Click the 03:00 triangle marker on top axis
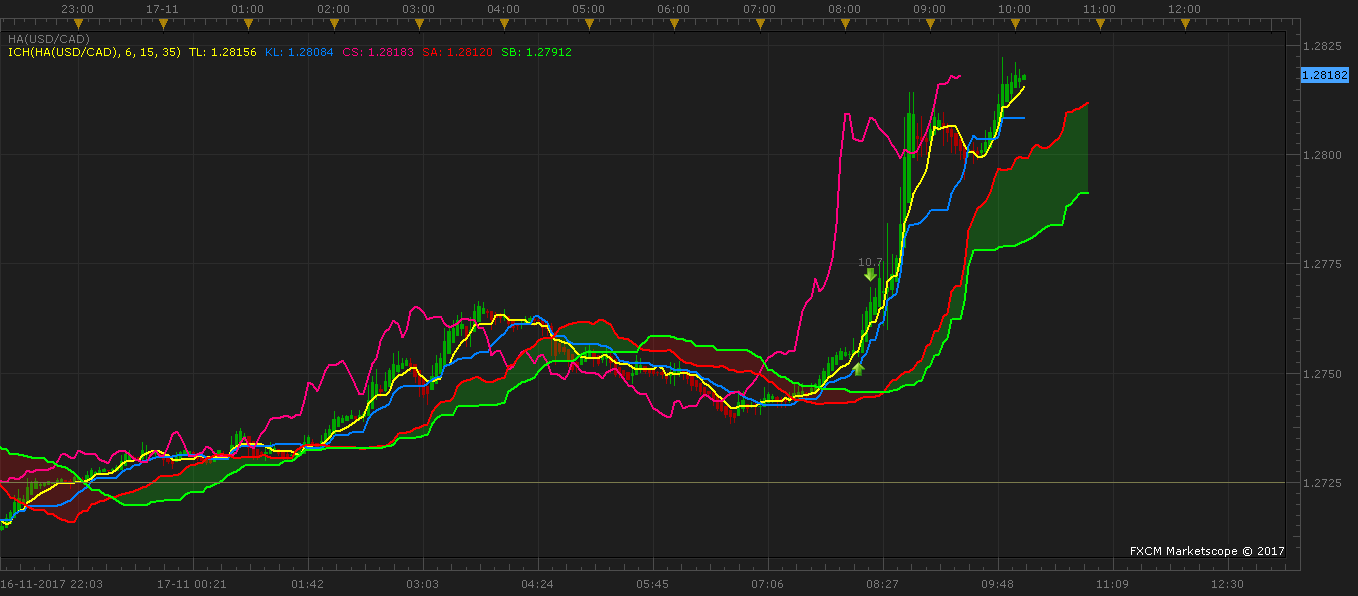The image size is (1358, 596). (x=418, y=23)
